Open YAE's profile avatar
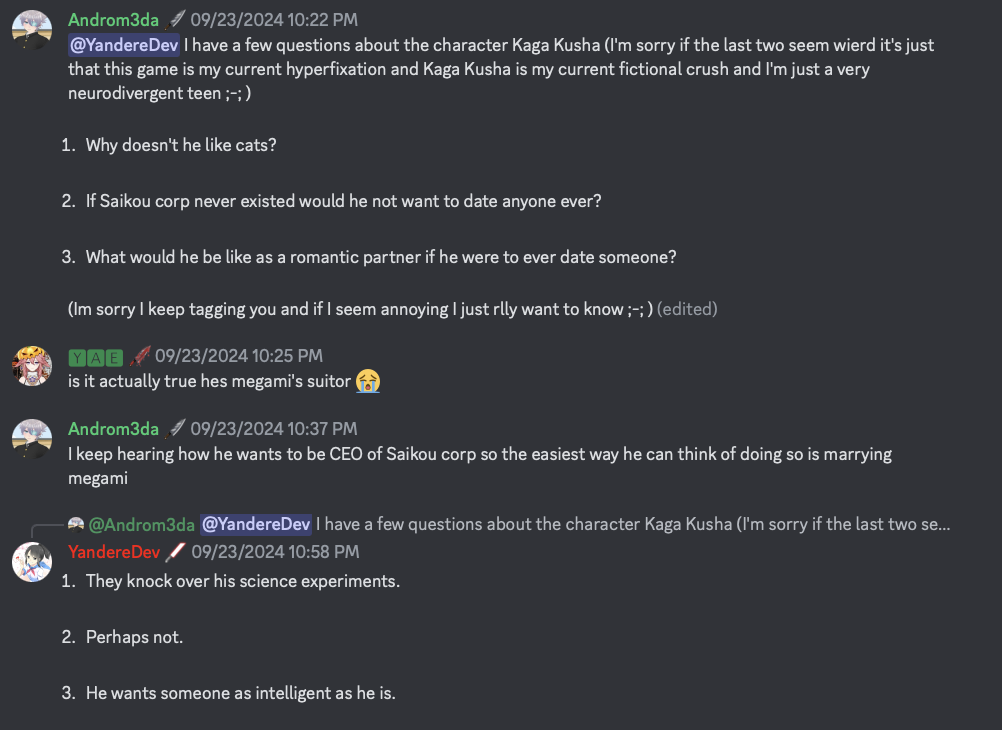Viewport: 1002px width, 730px height. tap(32, 365)
